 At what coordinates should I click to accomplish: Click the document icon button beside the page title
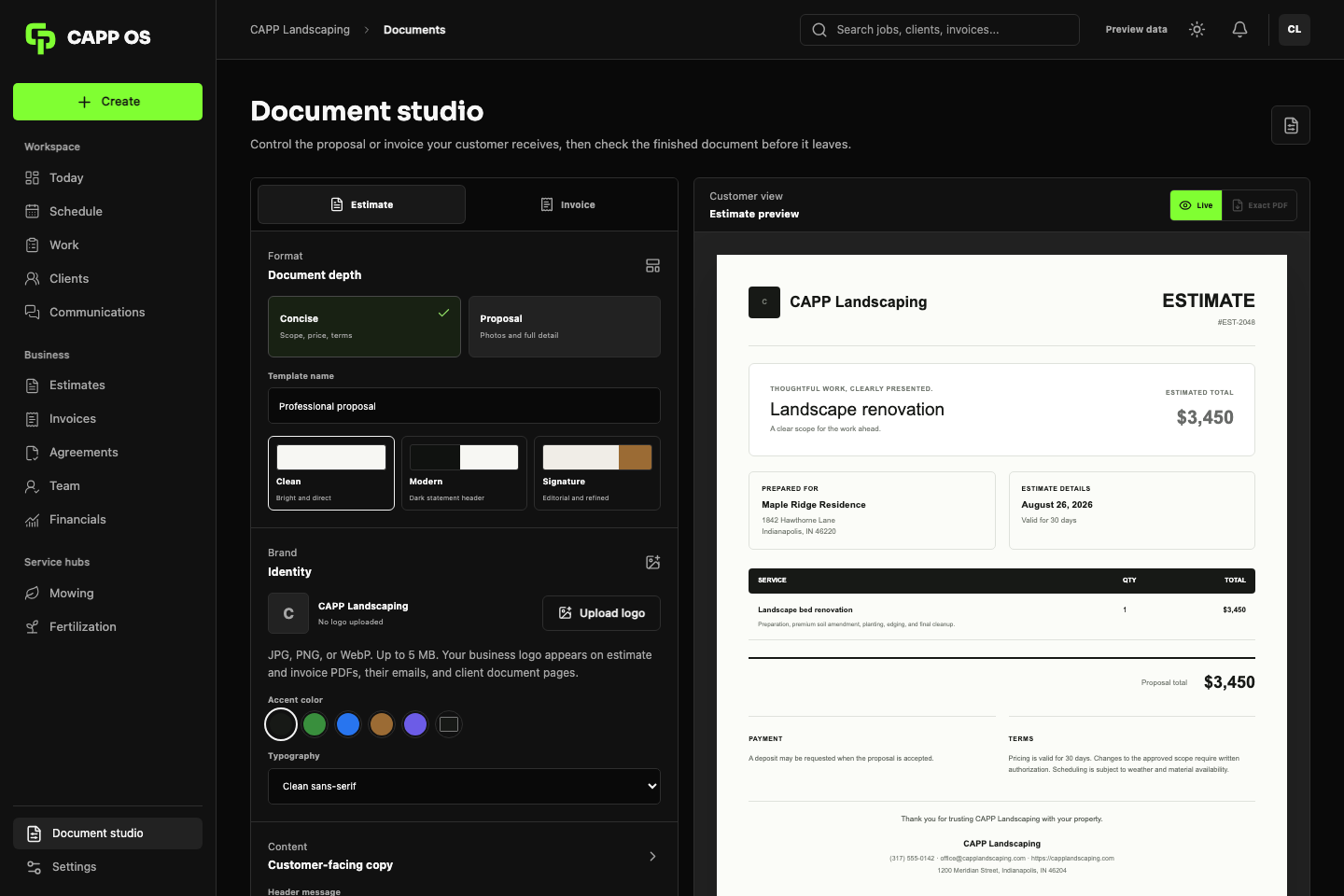pyautogui.click(x=1291, y=125)
